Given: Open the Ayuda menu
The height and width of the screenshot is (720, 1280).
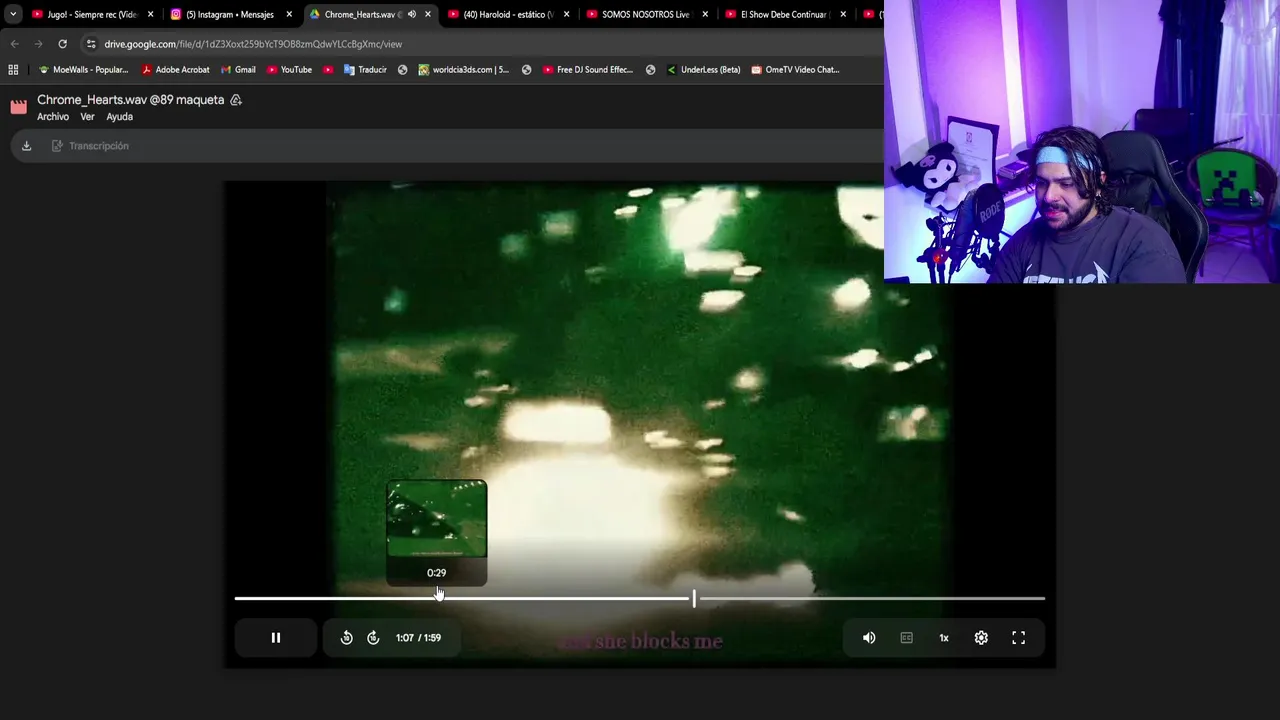Looking at the screenshot, I should point(120,117).
